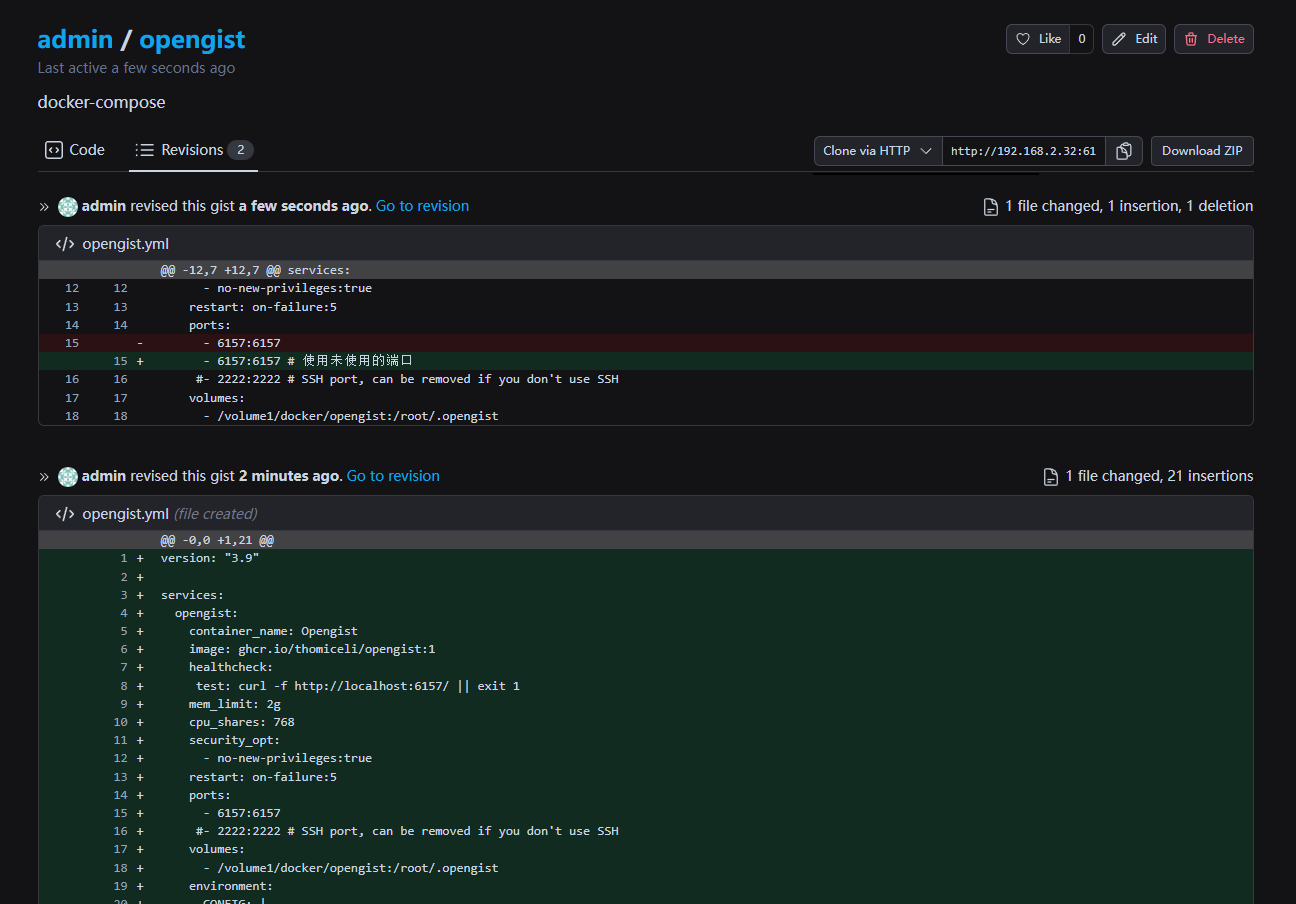Collapse the 2 minutes ago revision chevron
1296x904 pixels.
click(44, 477)
